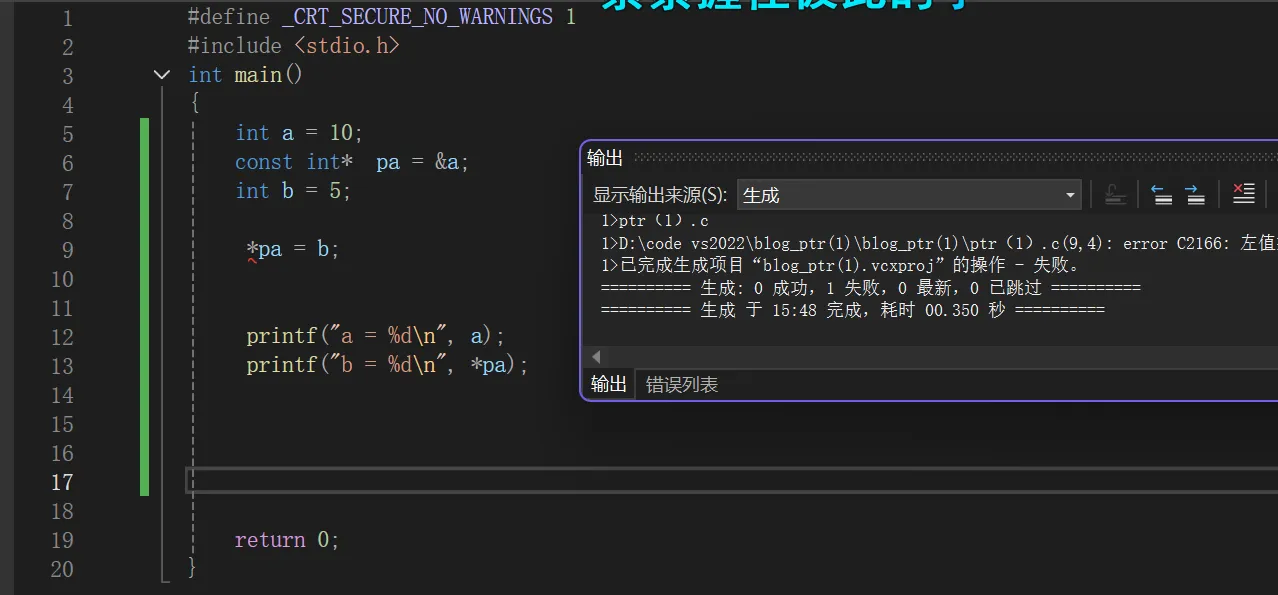
Task: Click the 1>ptr (1).c output line
Action: (x=655, y=221)
